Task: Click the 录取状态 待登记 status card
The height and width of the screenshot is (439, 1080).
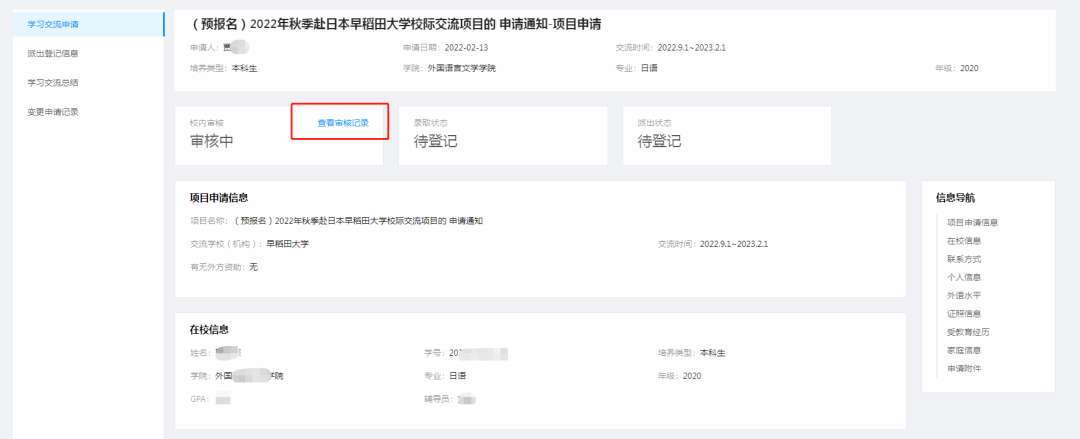Action: 502,135
